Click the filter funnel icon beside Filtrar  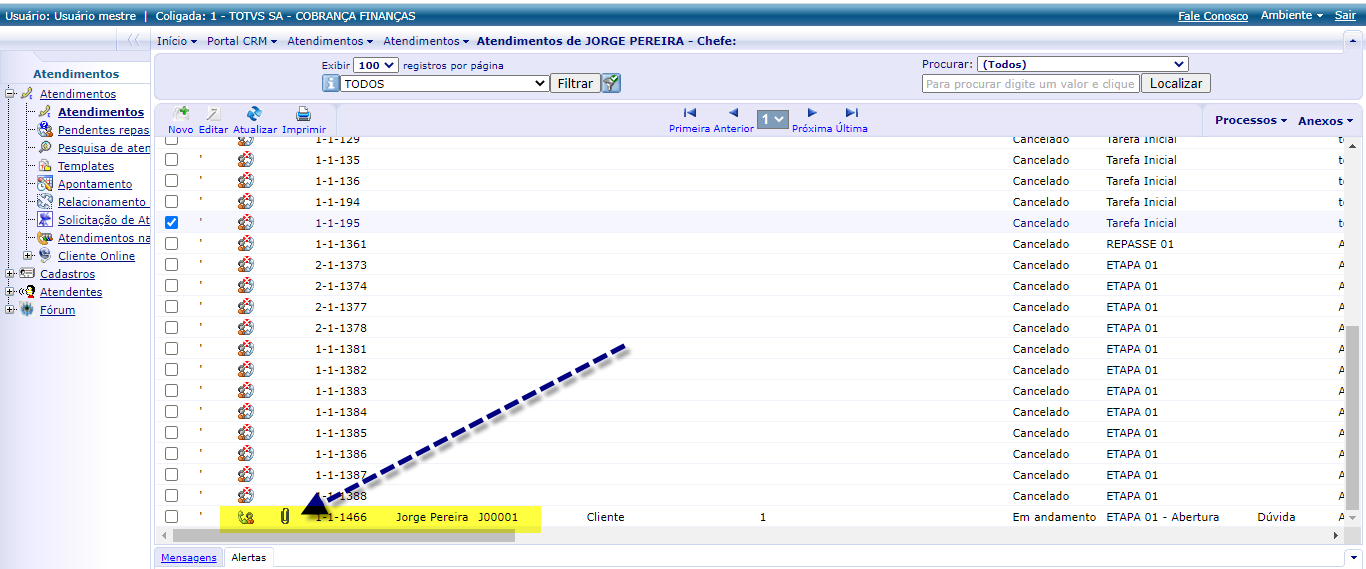pos(611,84)
